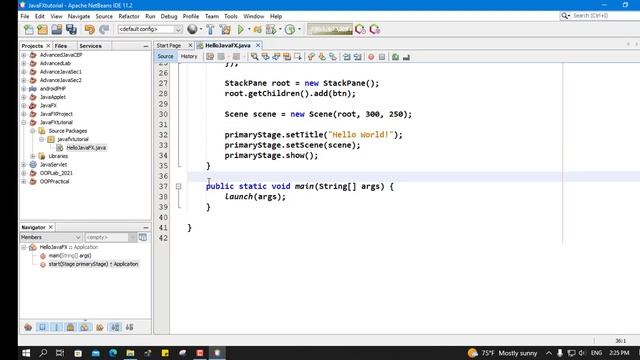Click the Redo toolbar icon
The width and height of the screenshot is (640, 360).
click(x=104, y=29)
